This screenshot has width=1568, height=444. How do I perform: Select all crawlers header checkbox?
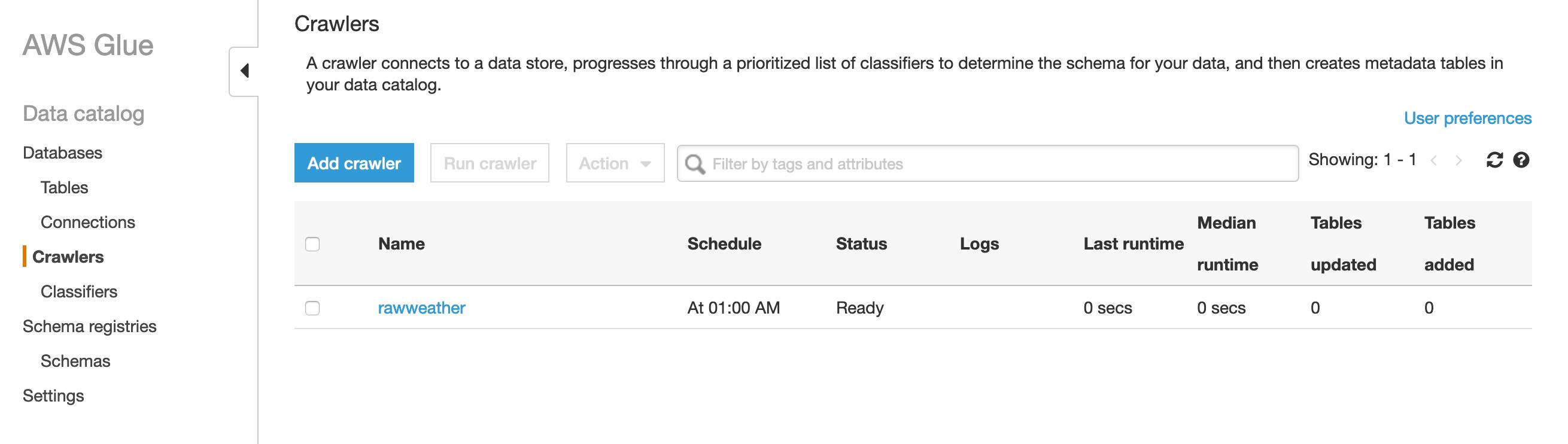pyautogui.click(x=312, y=244)
